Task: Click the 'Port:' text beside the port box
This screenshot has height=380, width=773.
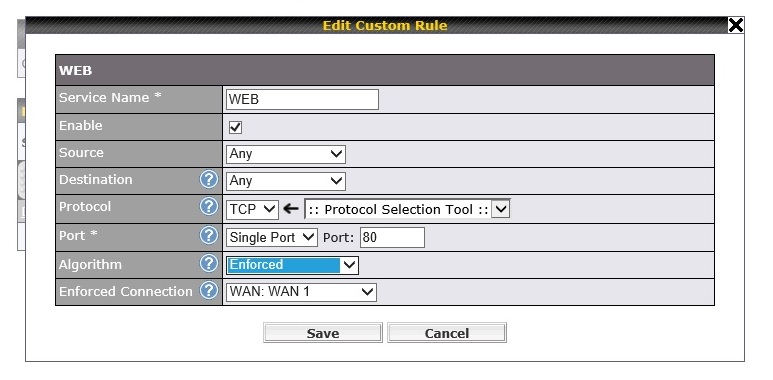Action: (x=338, y=238)
